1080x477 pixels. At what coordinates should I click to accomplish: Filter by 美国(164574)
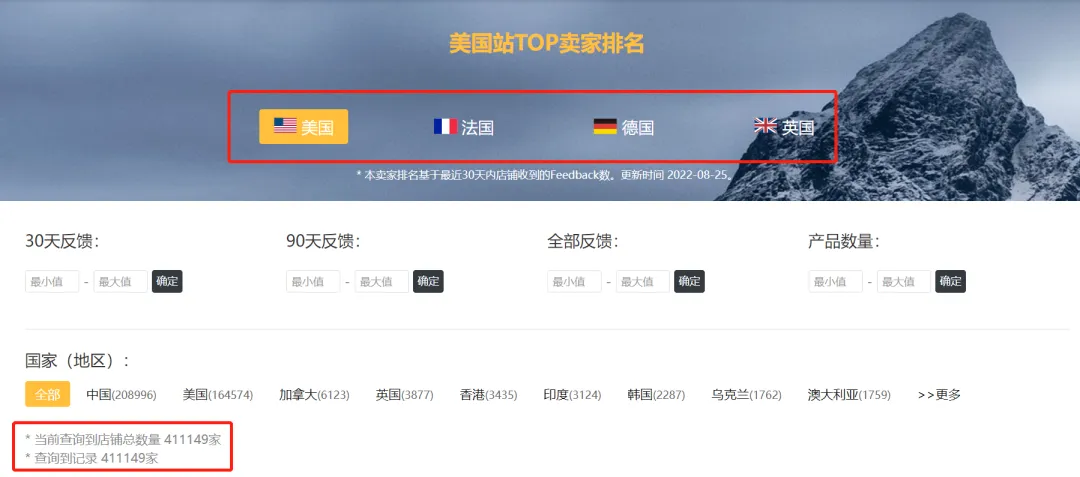[218, 395]
